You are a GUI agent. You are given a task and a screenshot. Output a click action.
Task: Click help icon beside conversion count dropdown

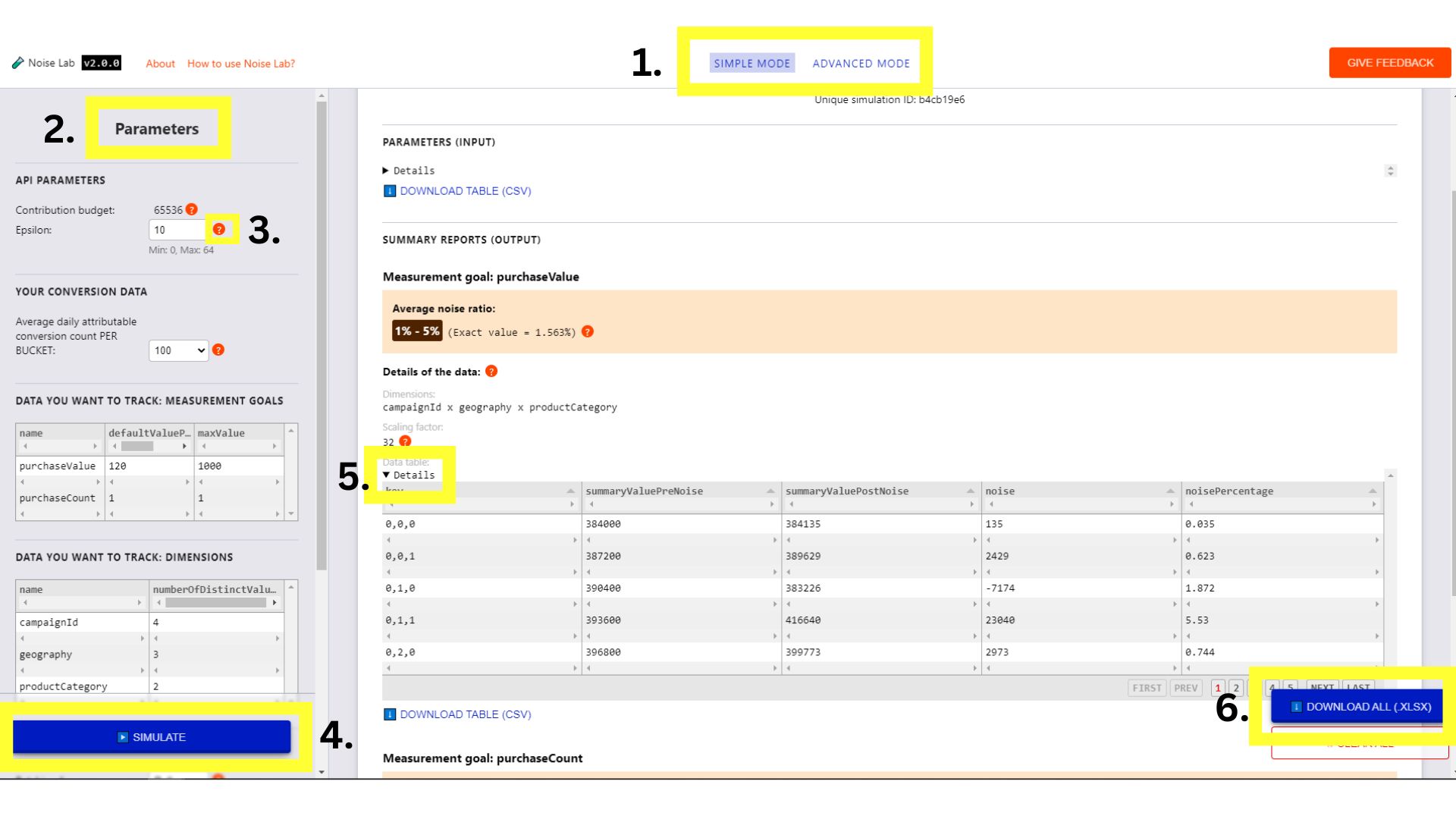(218, 350)
